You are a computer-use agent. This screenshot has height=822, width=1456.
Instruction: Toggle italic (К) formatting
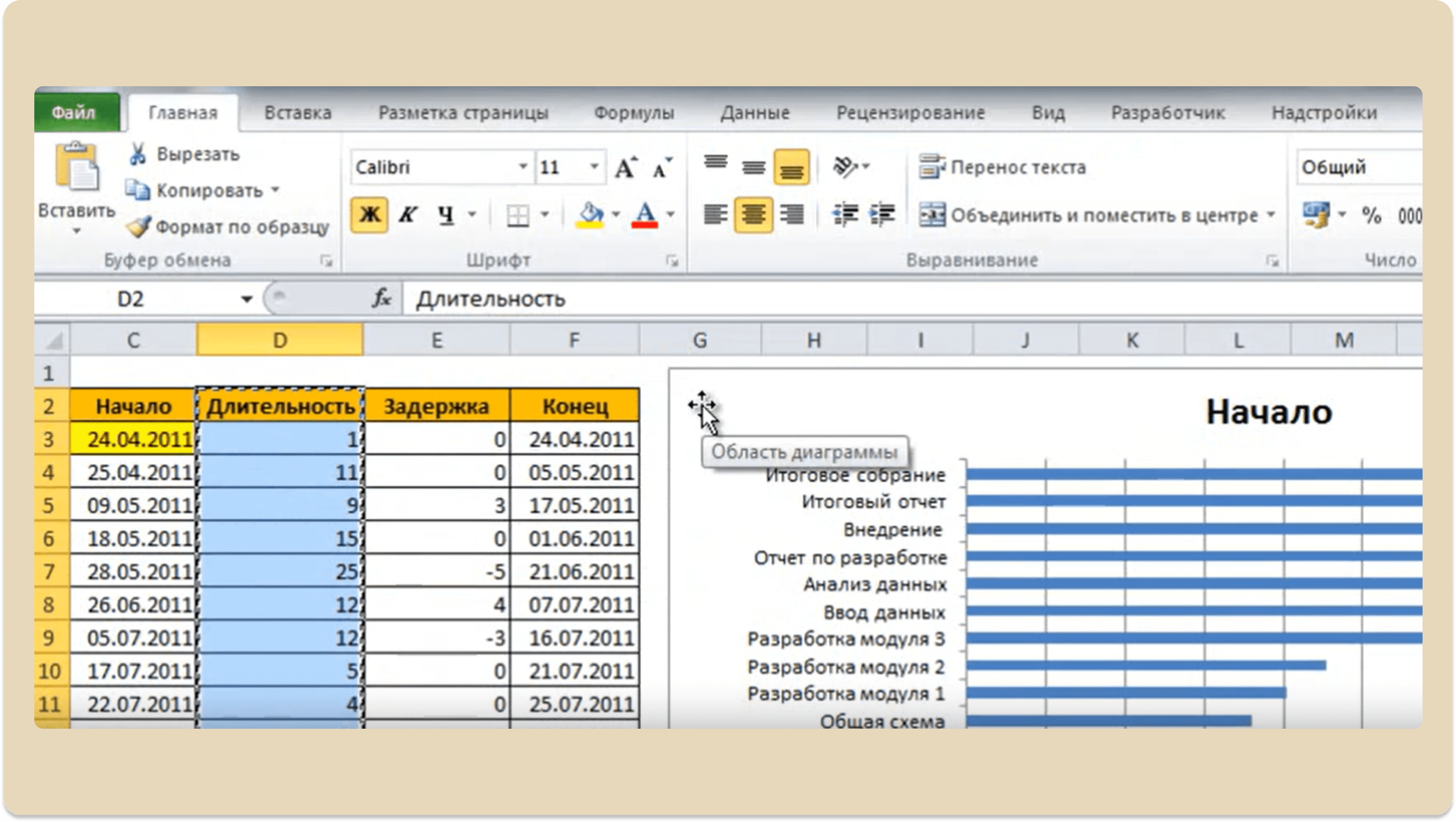tap(407, 215)
